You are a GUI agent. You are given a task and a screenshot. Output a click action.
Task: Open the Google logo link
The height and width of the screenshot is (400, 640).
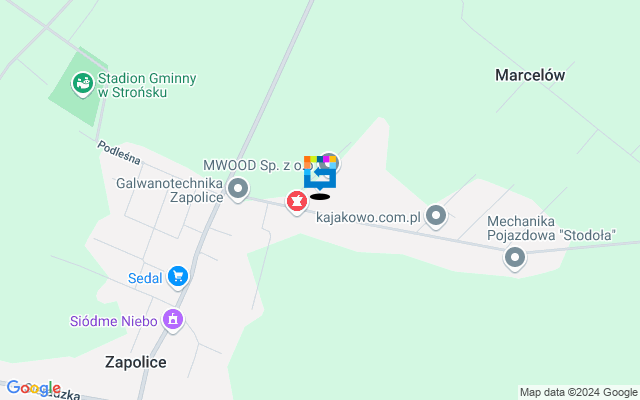[x=34, y=388]
